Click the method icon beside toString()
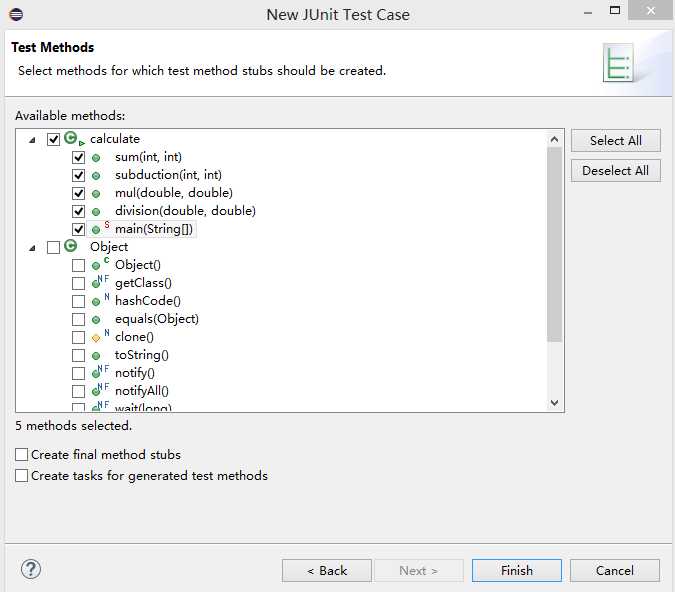Image resolution: width=675 pixels, height=592 pixels. [x=96, y=356]
